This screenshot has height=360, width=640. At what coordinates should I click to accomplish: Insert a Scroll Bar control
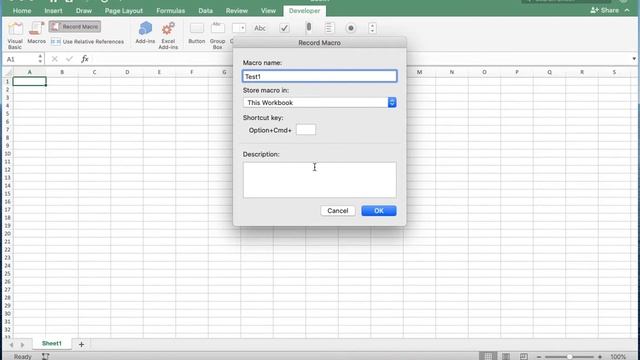tap(309, 27)
